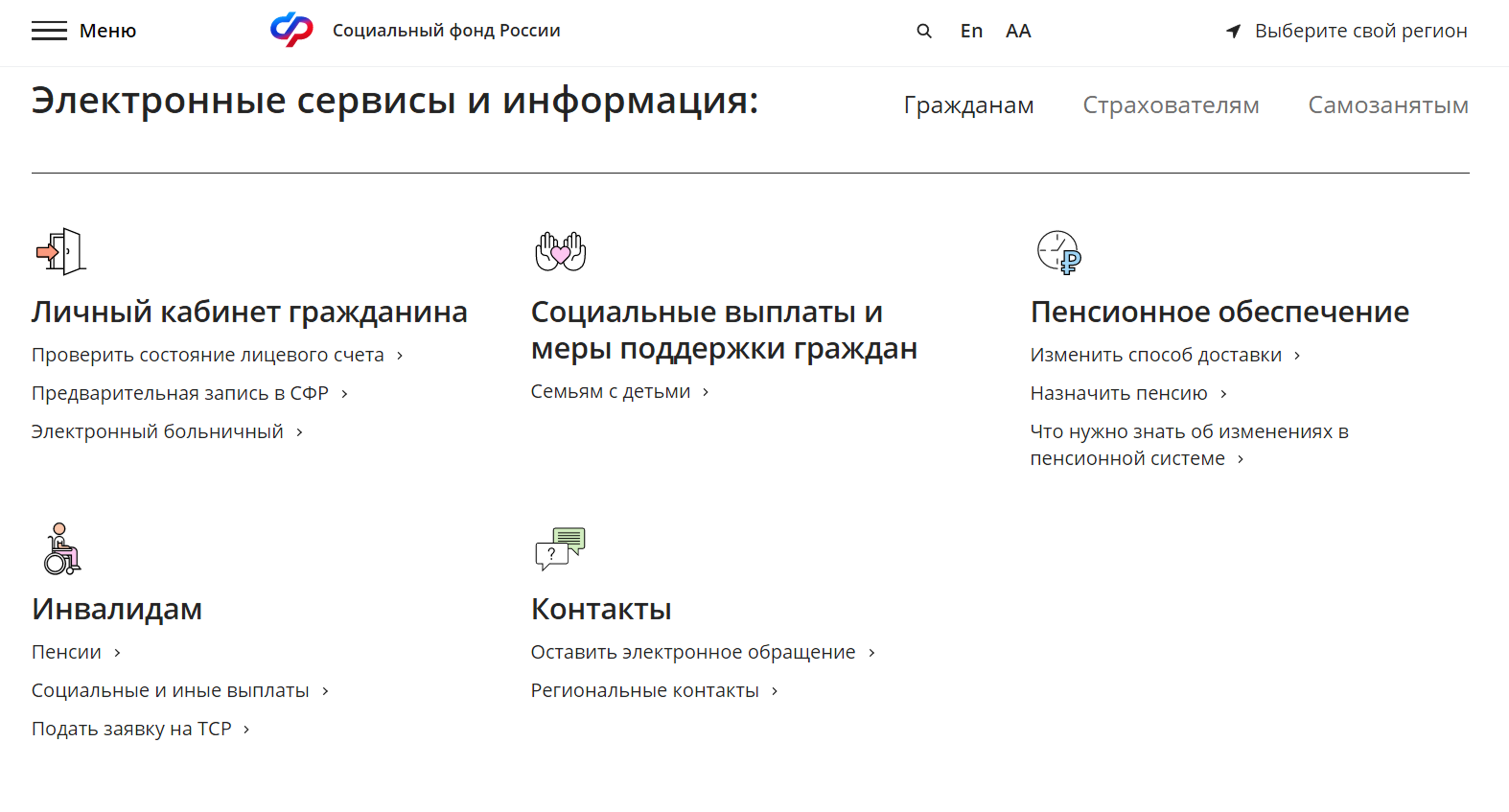
Task: Click the hands with heart icon
Action: (561, 251)
